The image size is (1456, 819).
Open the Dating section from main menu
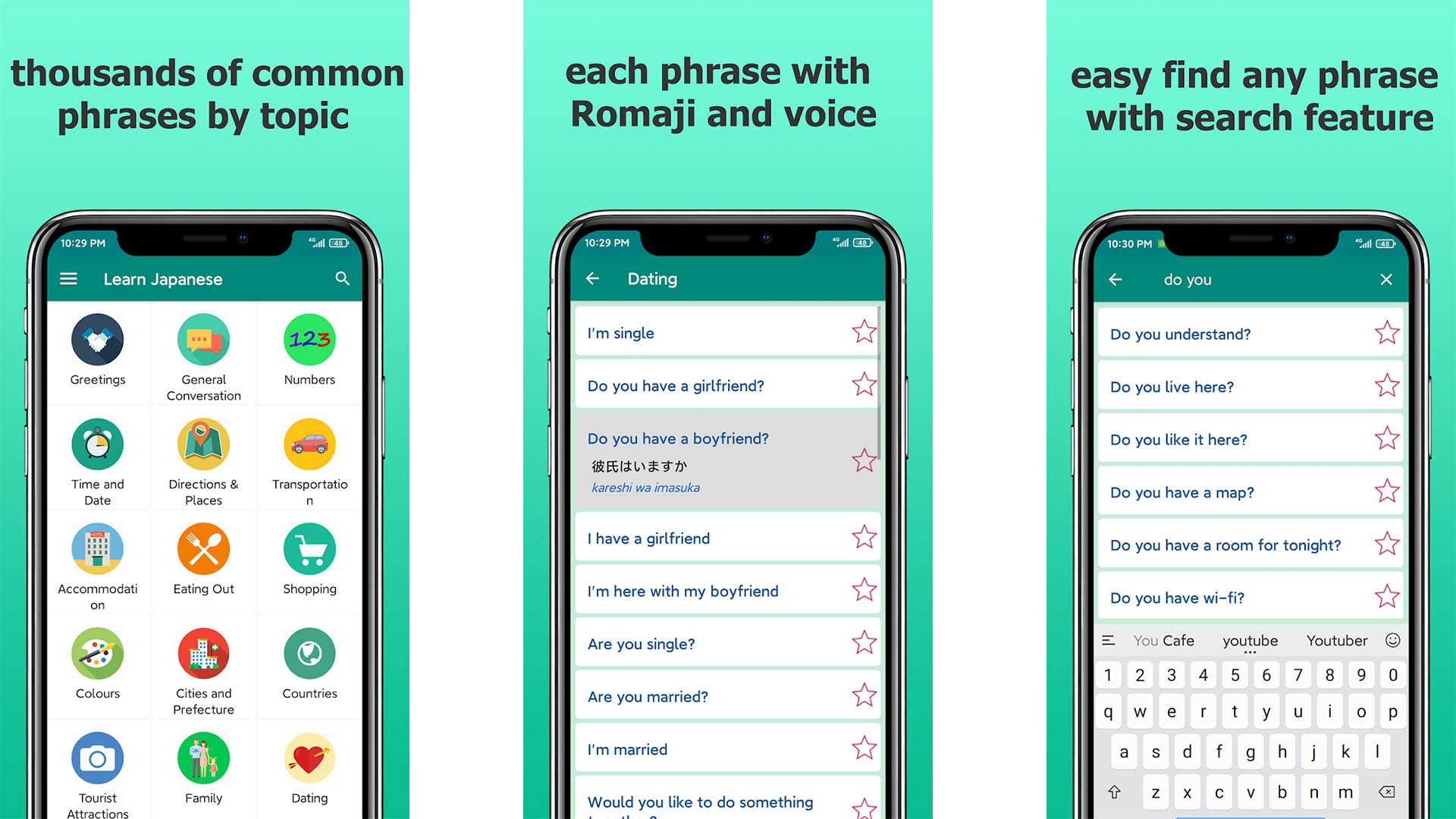(x=308, y=760)
